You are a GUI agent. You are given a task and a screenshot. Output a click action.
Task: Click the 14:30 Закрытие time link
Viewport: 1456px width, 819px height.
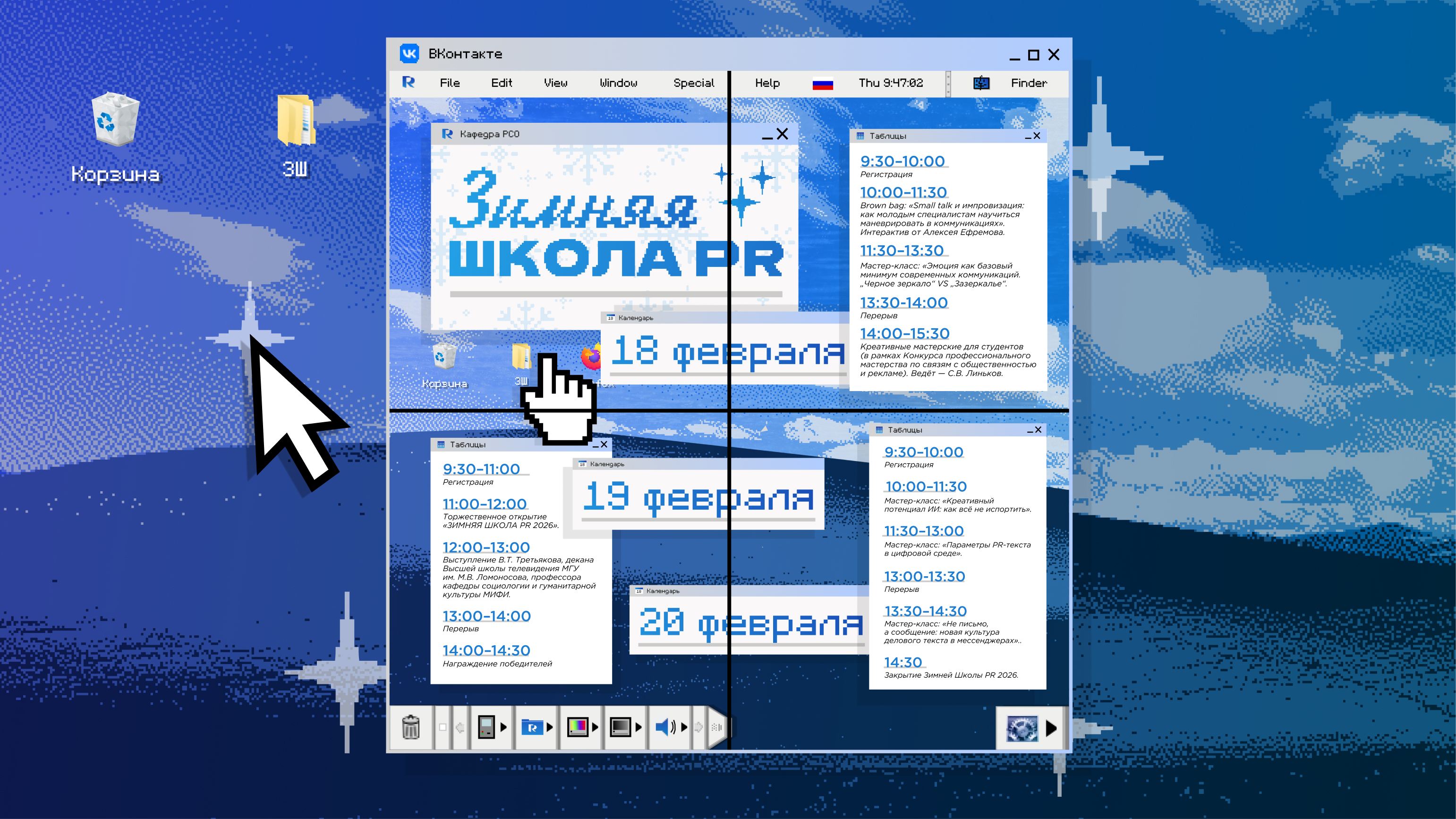click(903, 662)
